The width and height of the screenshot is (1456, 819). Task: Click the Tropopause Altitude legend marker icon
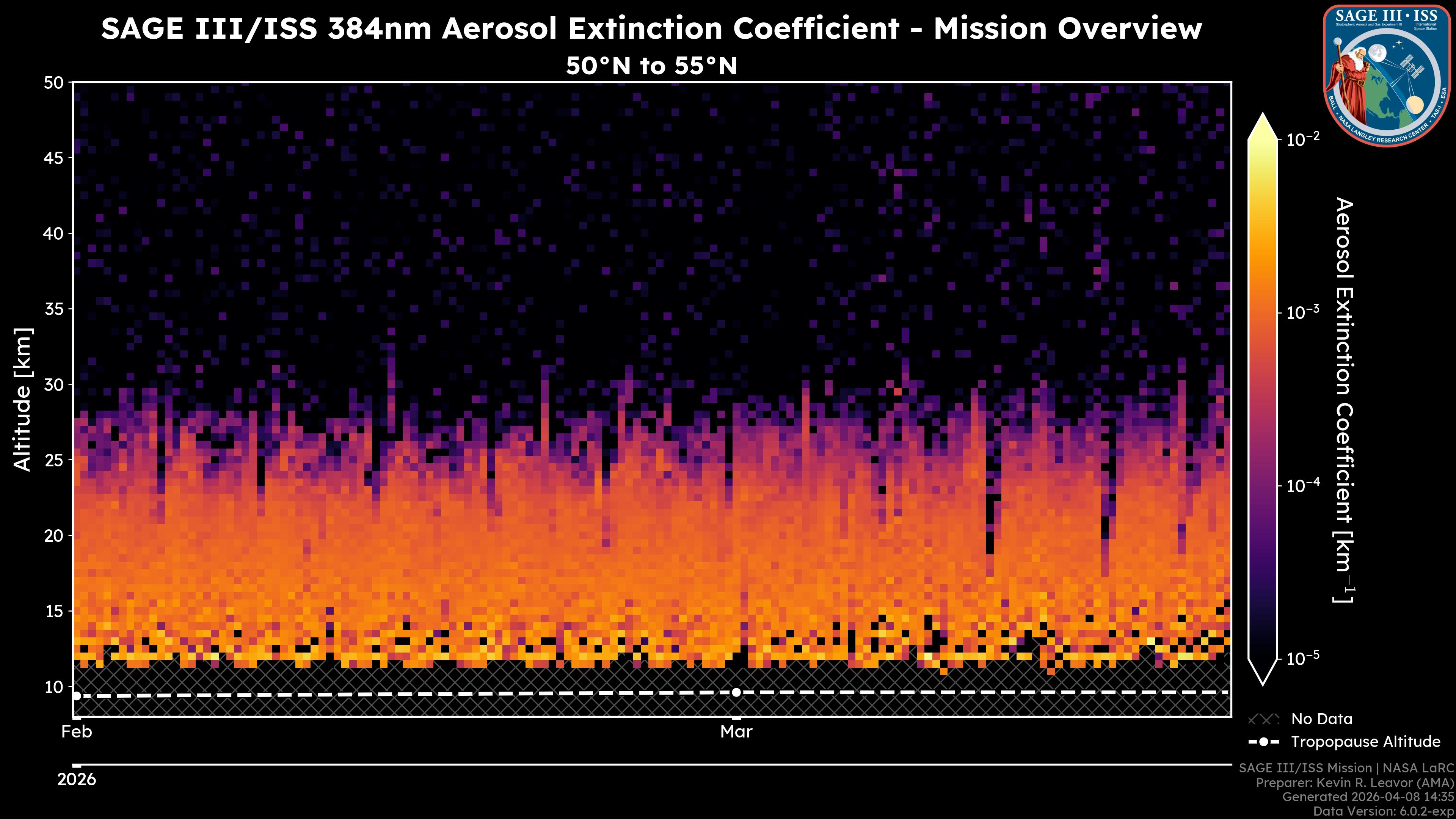1263,742
